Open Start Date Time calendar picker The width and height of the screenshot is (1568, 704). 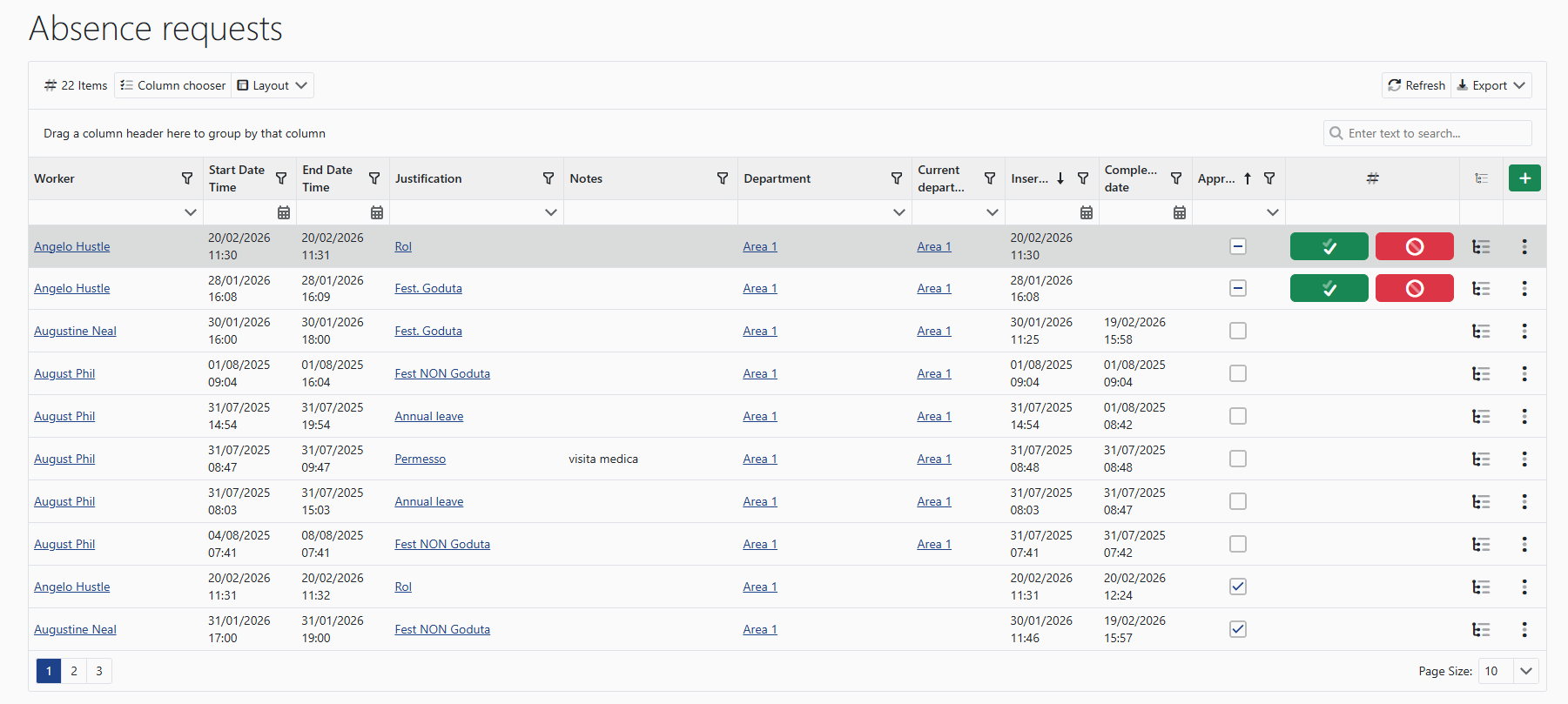284,212
